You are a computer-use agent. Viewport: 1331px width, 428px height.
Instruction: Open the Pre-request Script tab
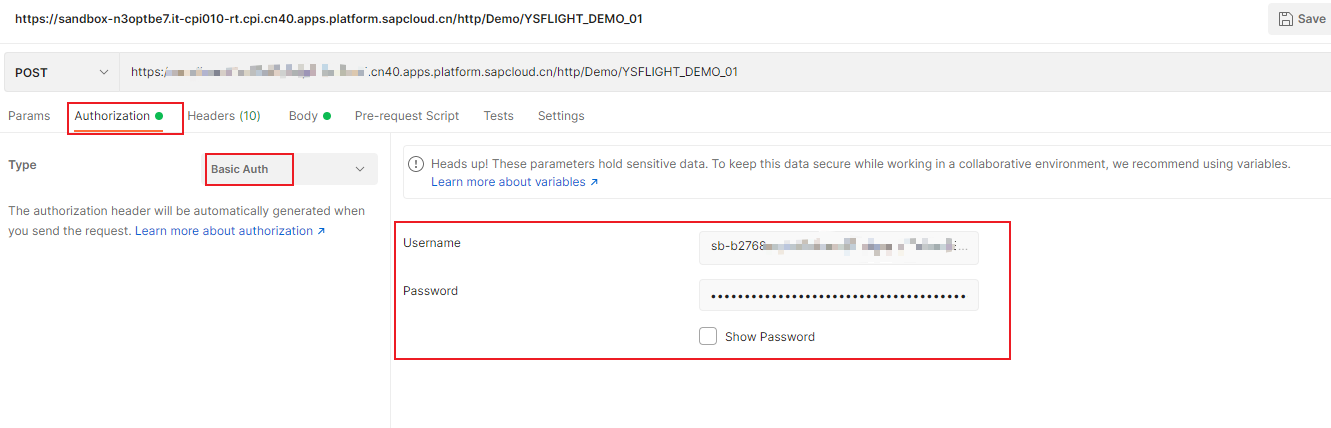[x=407, y=116]
